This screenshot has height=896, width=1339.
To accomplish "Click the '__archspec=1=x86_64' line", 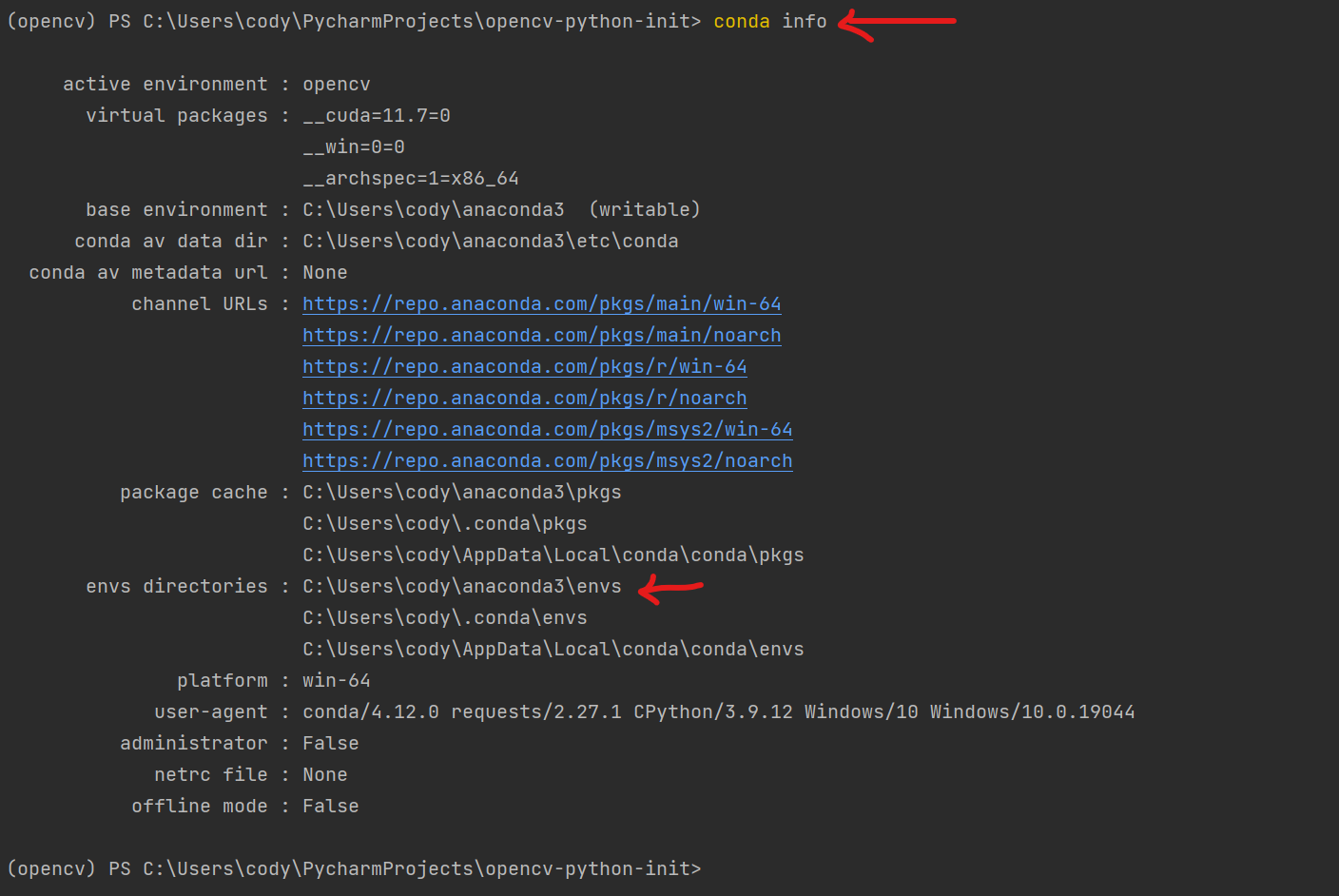I will coord(410,179).
